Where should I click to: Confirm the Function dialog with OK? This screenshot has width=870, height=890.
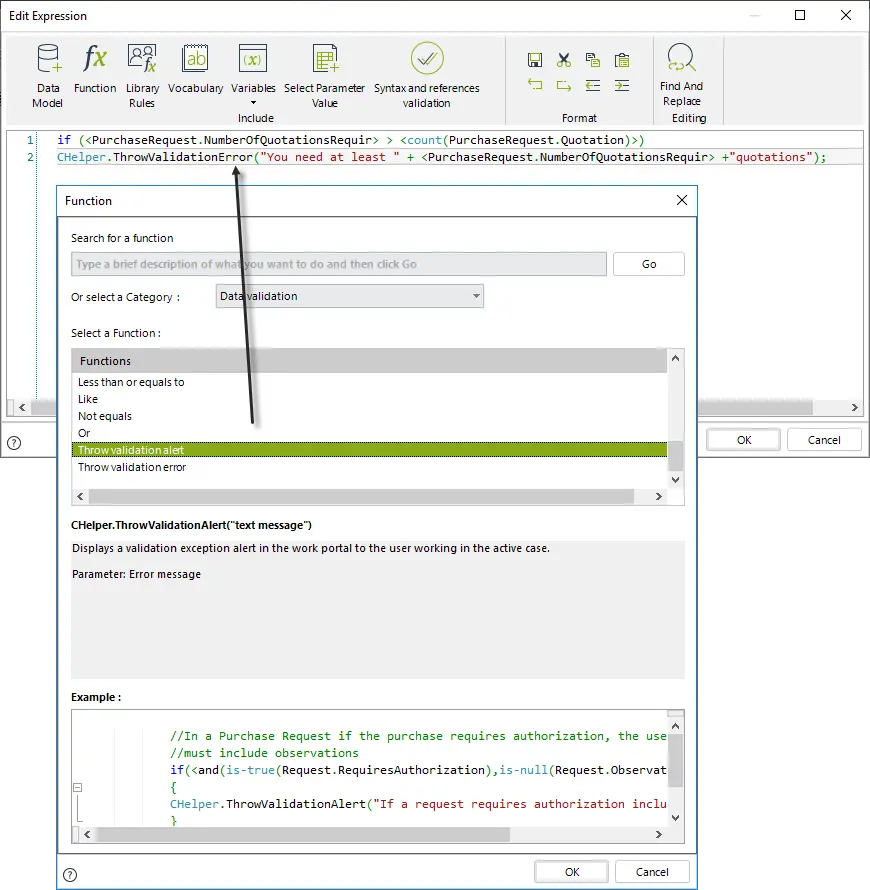click(x=571, y=872)
